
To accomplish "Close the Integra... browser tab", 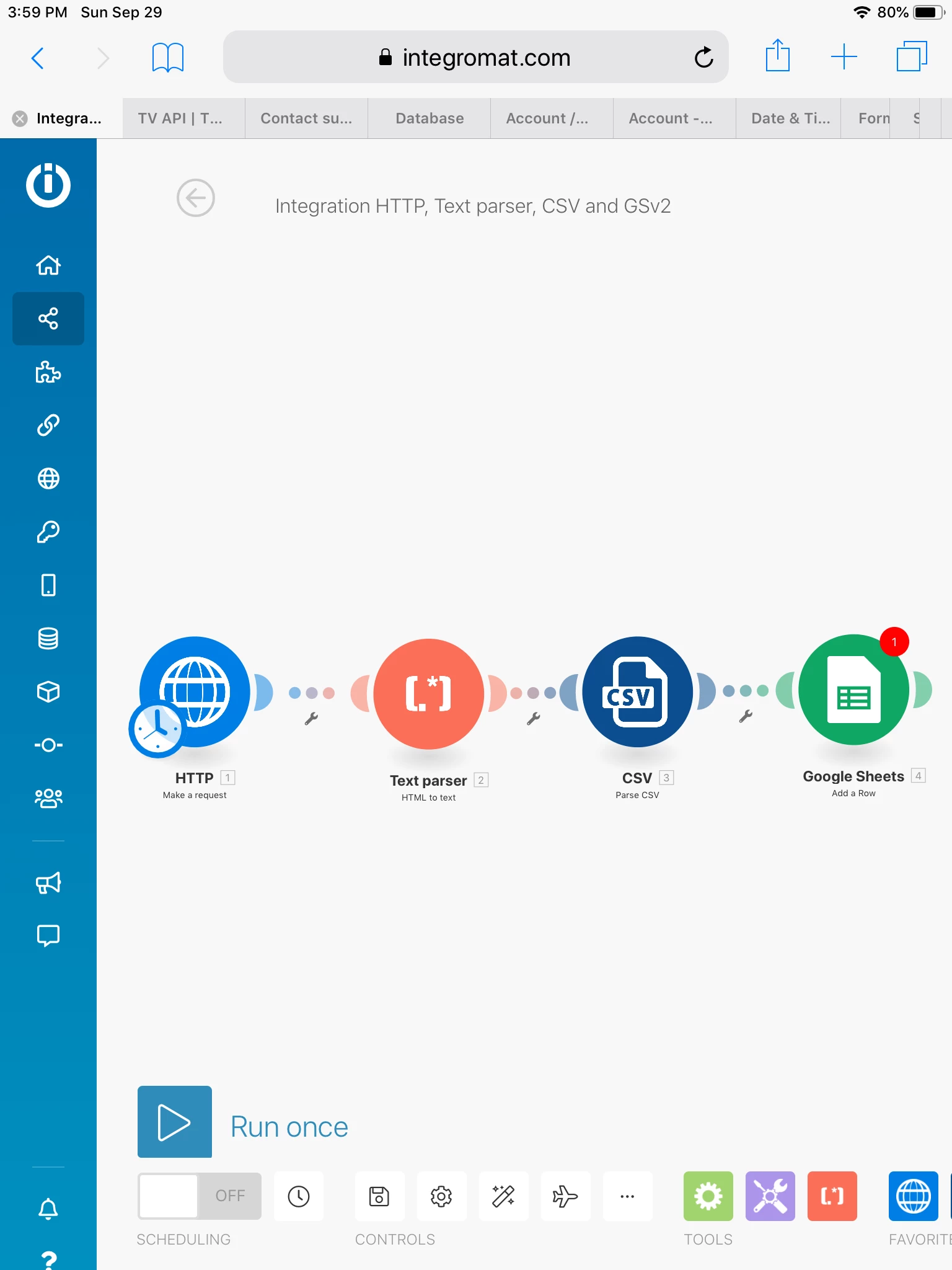I will click(x=20, y=118).
